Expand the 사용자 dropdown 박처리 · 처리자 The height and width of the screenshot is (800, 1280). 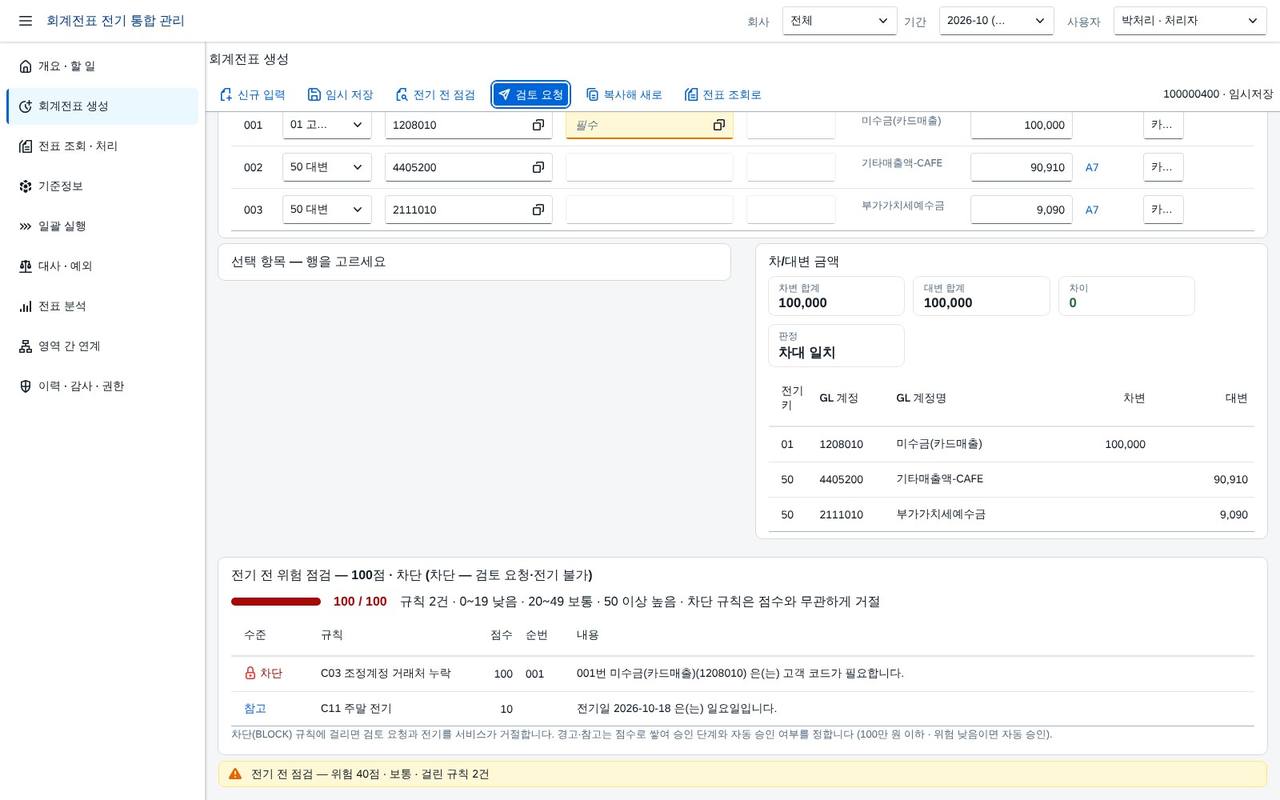[1190, 21]
